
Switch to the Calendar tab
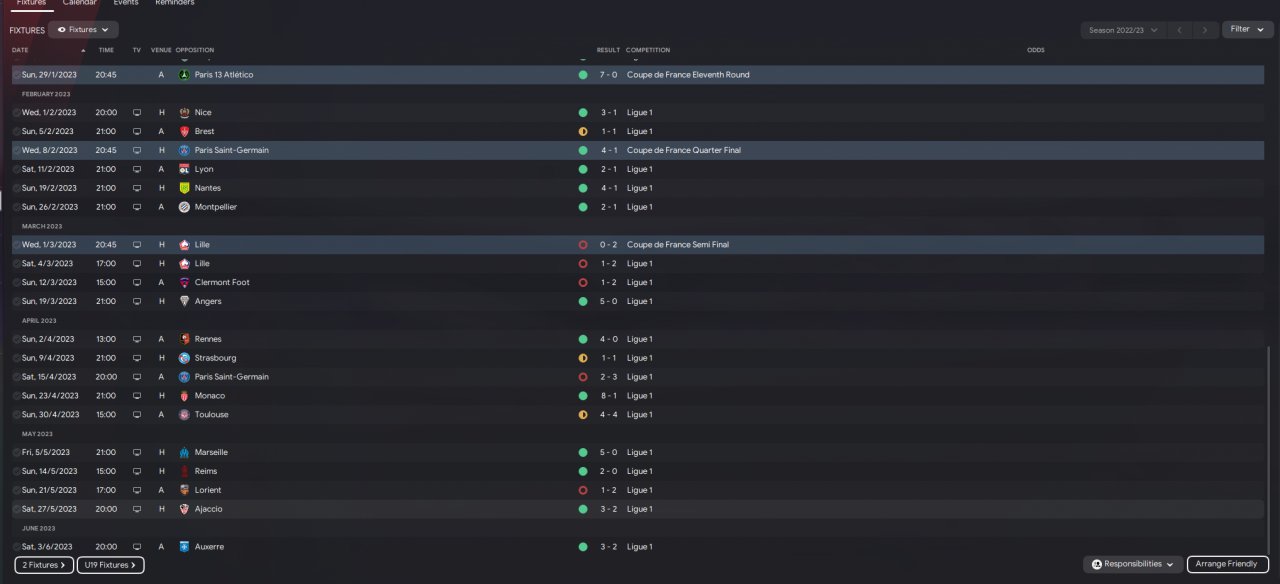pyautogui.click(x=80, y=3)
